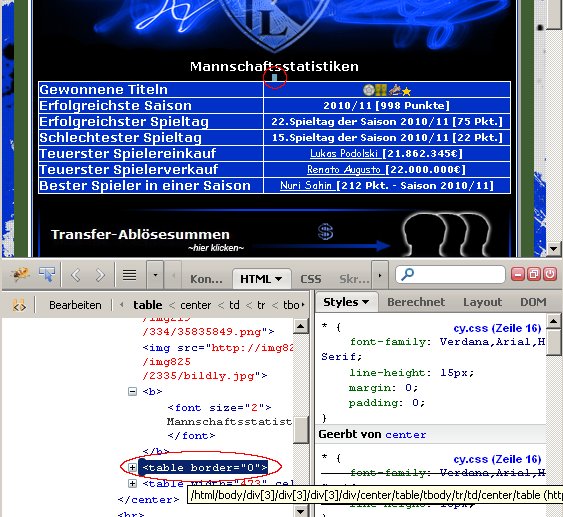Activate the element inspector pointer icon
The width and height of the screenshot is (563, 517).
(x=47, y=275)
